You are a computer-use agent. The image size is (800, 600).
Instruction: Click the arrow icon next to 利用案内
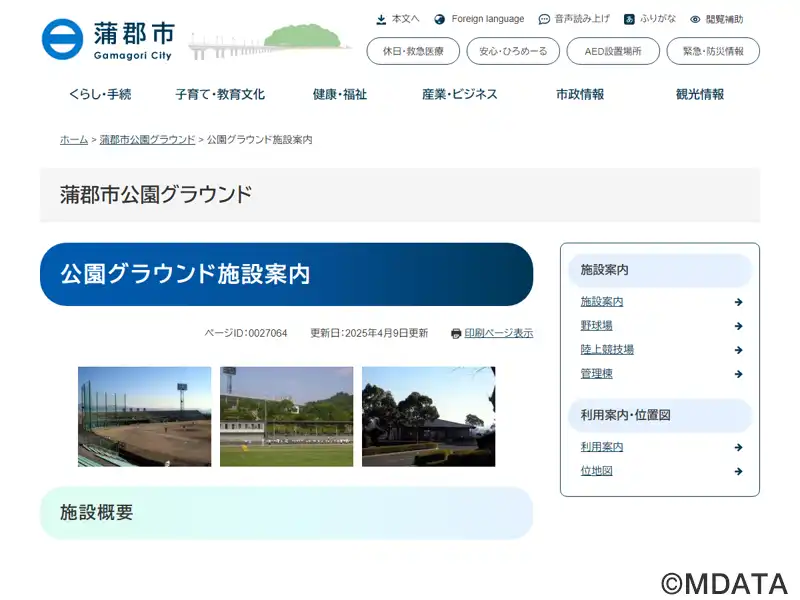pyautogui.click(x=738, y=447)
